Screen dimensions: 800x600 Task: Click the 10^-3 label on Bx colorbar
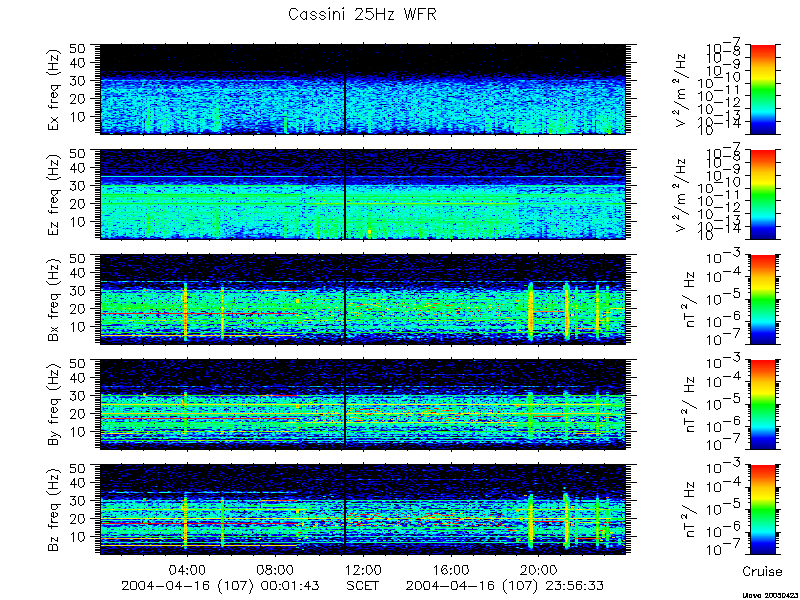(x=724, y=257)
